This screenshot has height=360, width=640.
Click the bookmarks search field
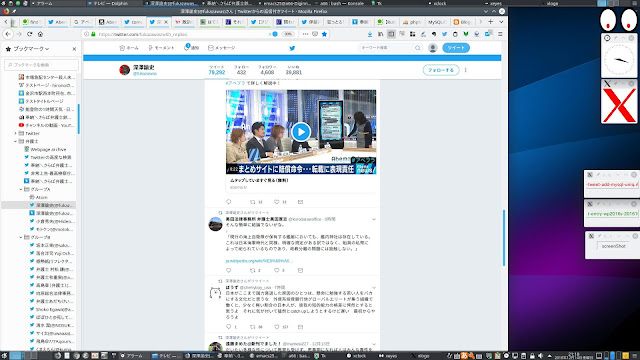pos(41,64)
